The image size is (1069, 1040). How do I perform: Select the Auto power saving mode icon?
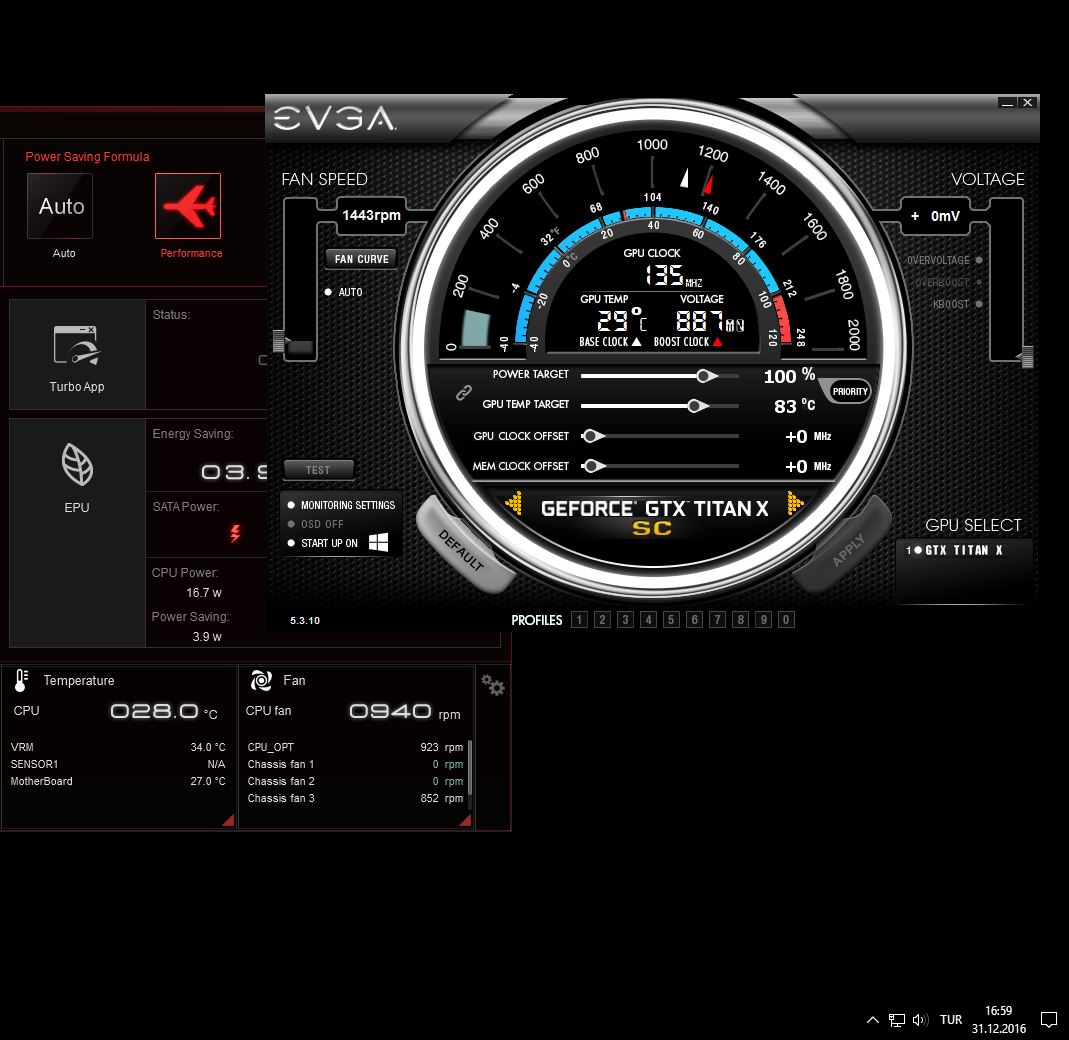tap(60, 206)
